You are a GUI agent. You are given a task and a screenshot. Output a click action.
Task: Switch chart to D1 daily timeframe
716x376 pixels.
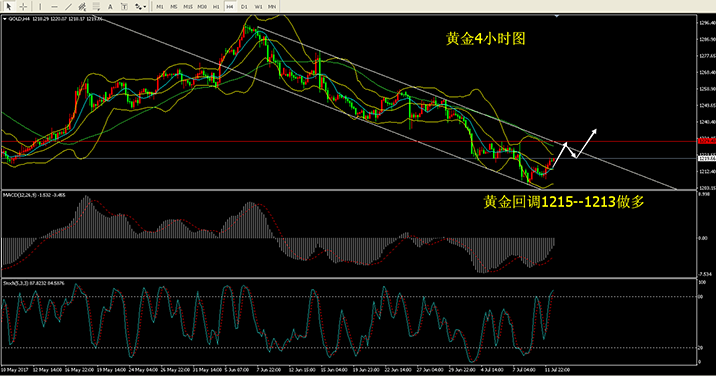tap(244, 7)
